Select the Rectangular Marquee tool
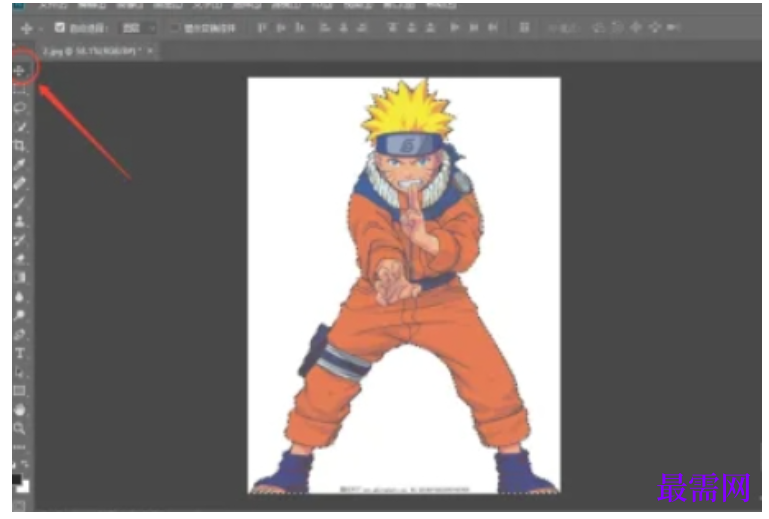Screen dimensions: 769x519 coord(19,90)
